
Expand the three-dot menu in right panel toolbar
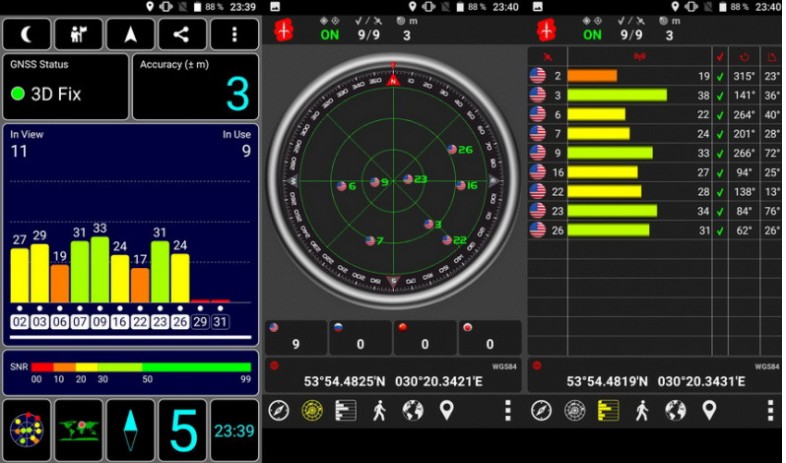click(x=770, y=410)
